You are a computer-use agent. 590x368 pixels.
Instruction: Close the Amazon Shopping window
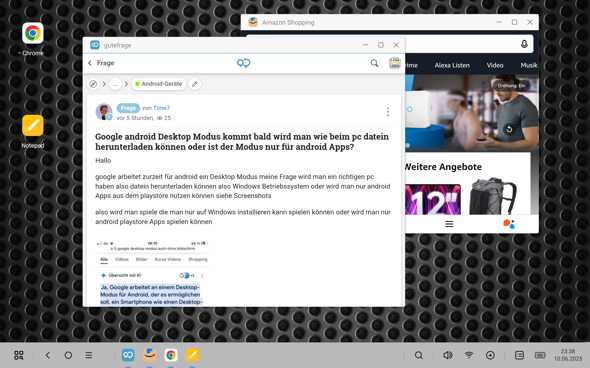(x=530, y=22)
